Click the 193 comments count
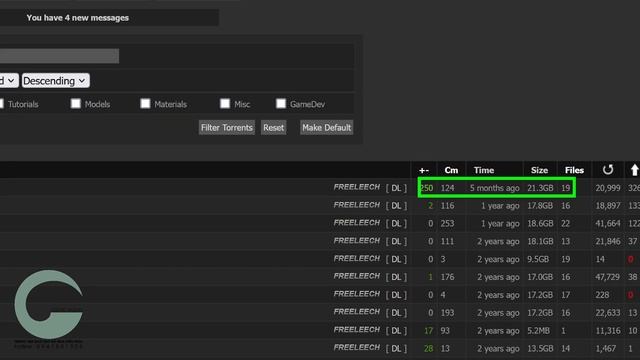This screenshot has height=360, width=640. (447, 313)
